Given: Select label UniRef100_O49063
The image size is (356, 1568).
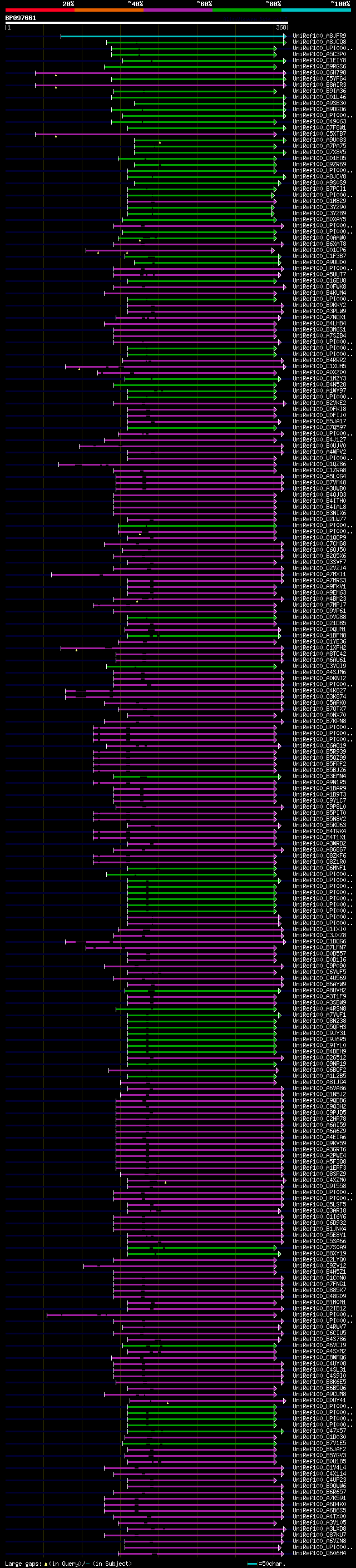Looking at the screenshot, I should pyautogui.click(x=319, y=122).
